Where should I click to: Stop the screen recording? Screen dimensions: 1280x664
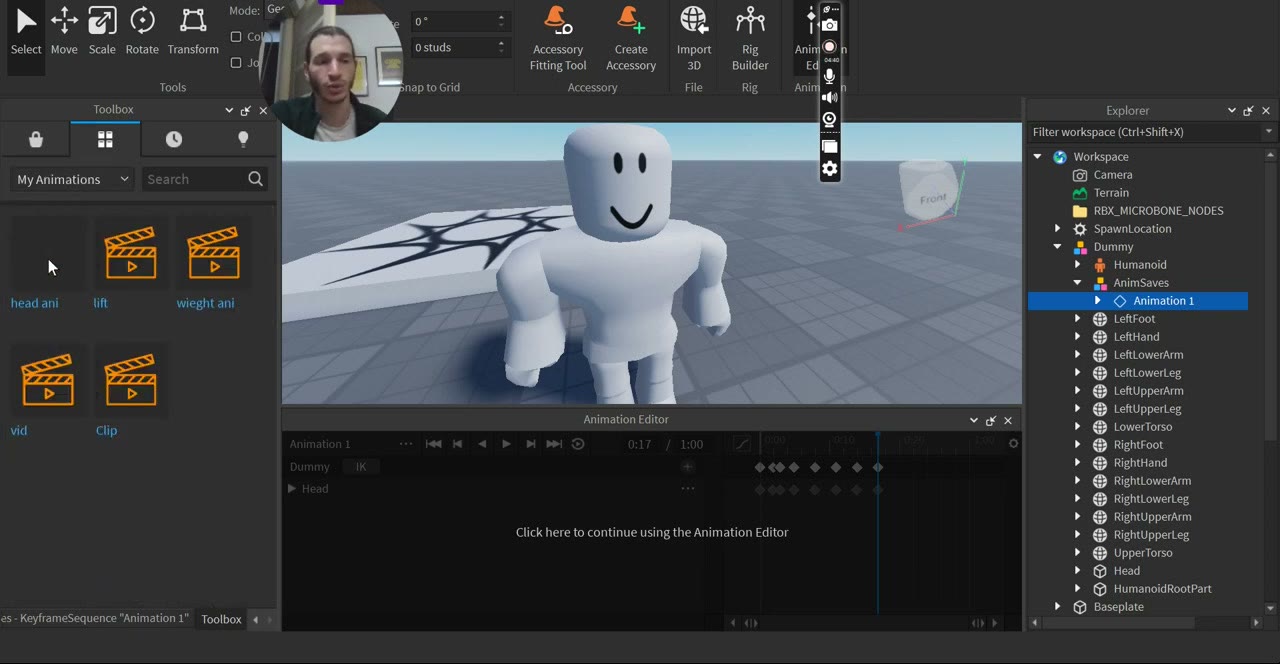[x=829, y=47]
